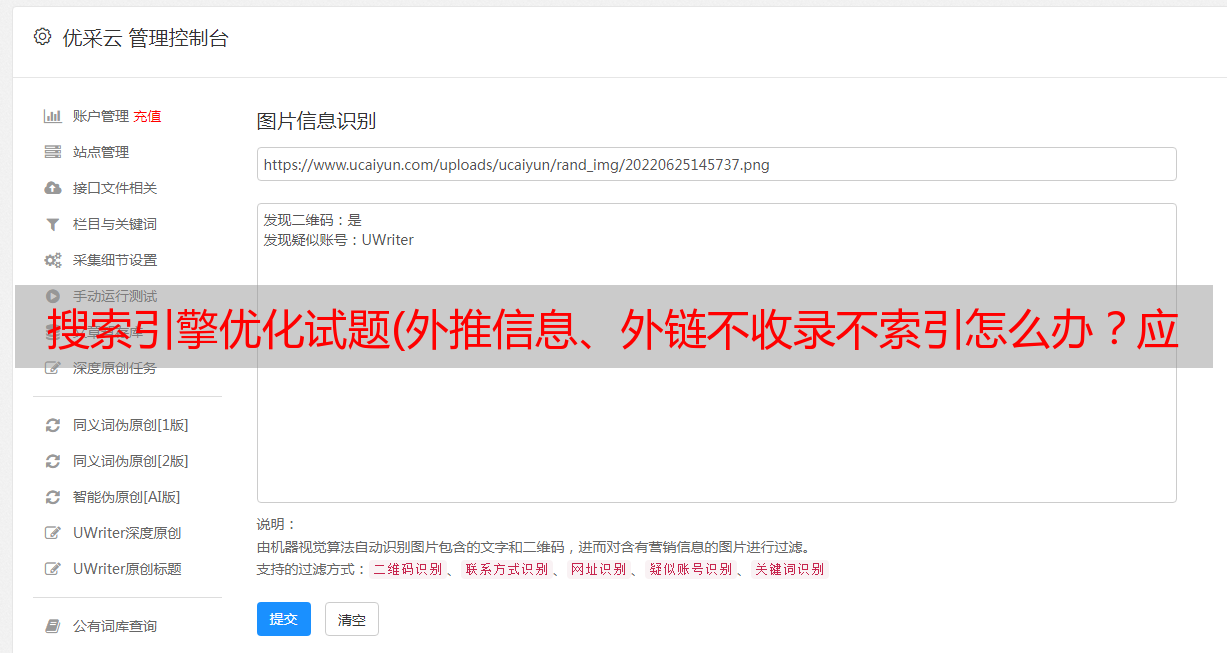Click the filter icon for 栏目与关键词

[x=53, y=224]
